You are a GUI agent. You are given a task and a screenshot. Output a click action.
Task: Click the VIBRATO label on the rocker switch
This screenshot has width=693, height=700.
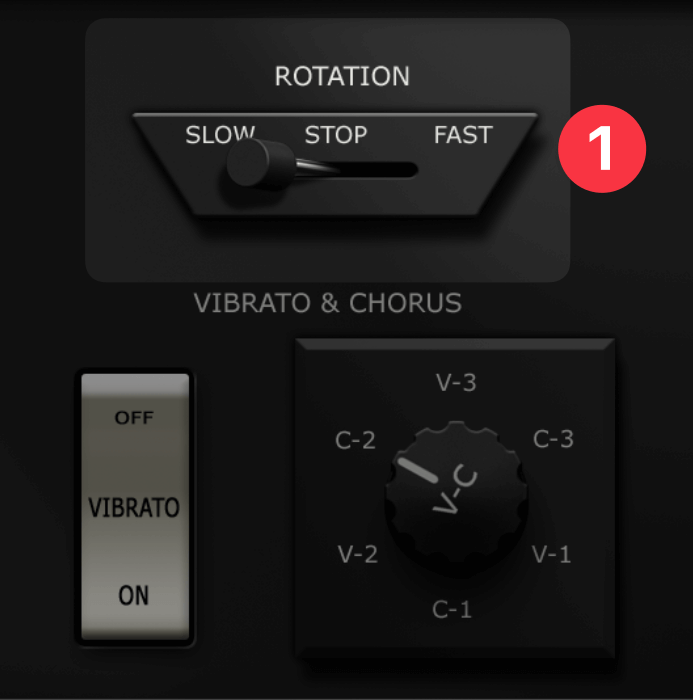coord(134,507)
